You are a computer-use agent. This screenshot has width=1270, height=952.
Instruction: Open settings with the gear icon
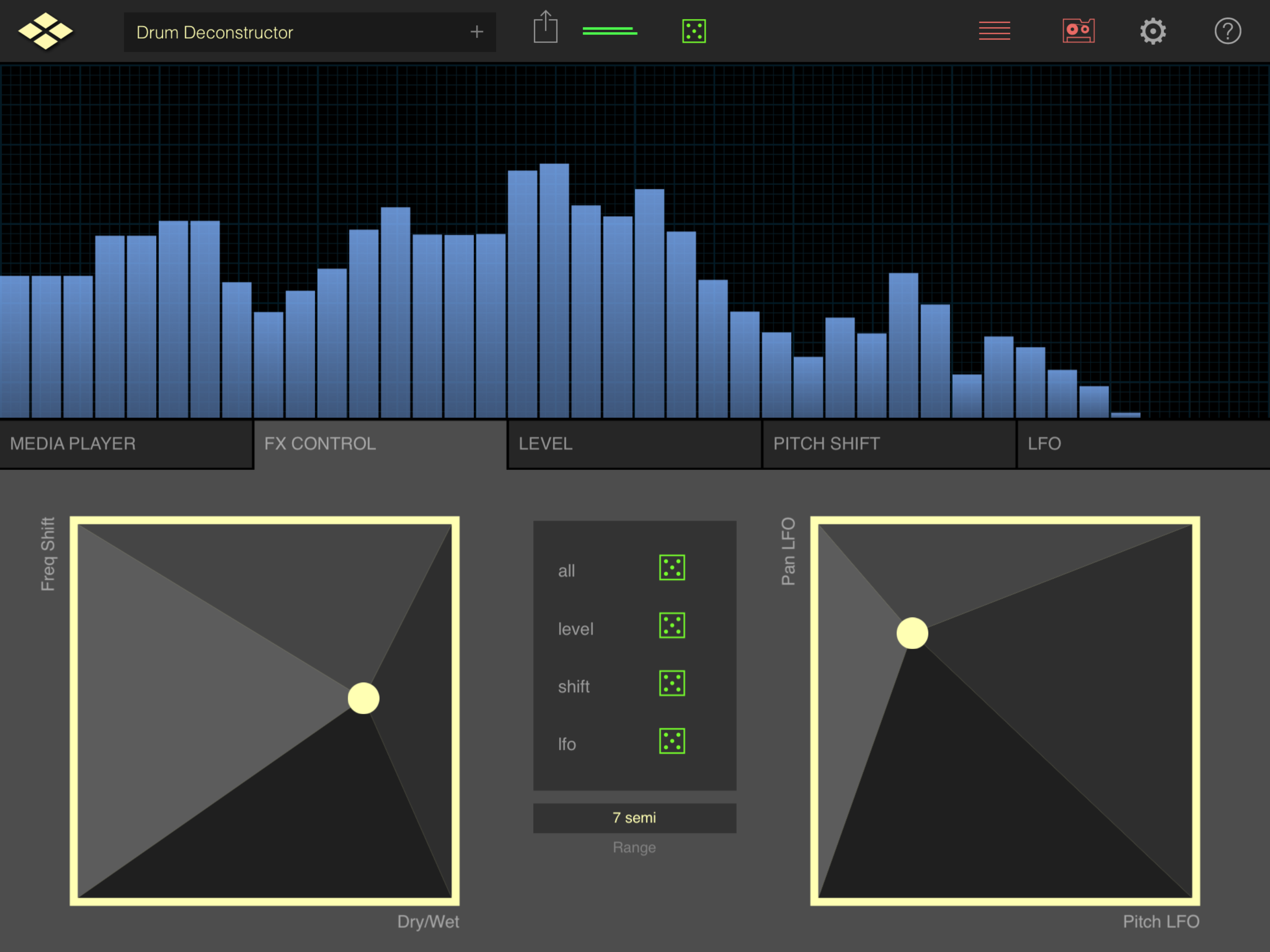tap(1152, 31)
